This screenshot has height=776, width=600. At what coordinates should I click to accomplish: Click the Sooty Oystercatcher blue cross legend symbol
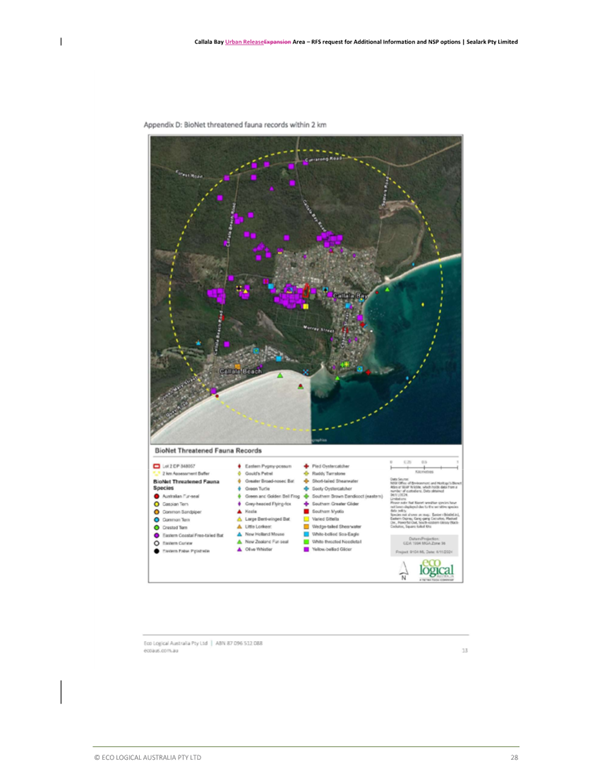coord(306,489)
